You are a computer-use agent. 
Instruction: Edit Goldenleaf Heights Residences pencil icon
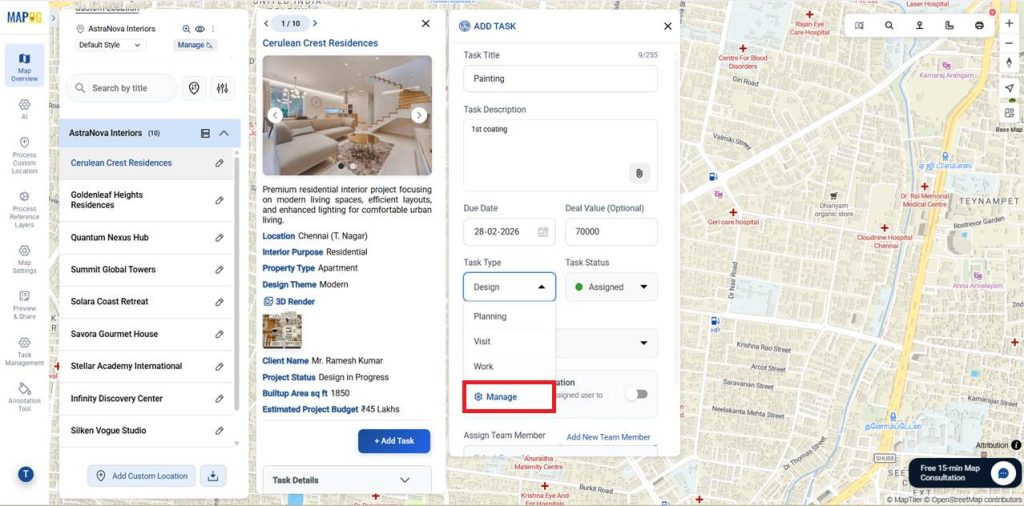(219, 200)
